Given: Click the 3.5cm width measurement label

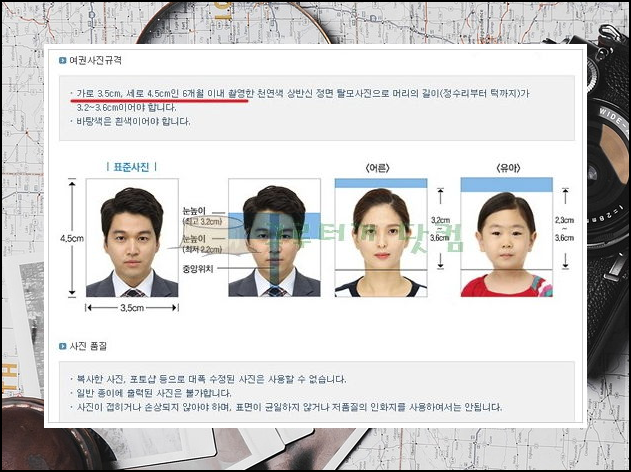Looking at the screenshot, I should 132,308.
